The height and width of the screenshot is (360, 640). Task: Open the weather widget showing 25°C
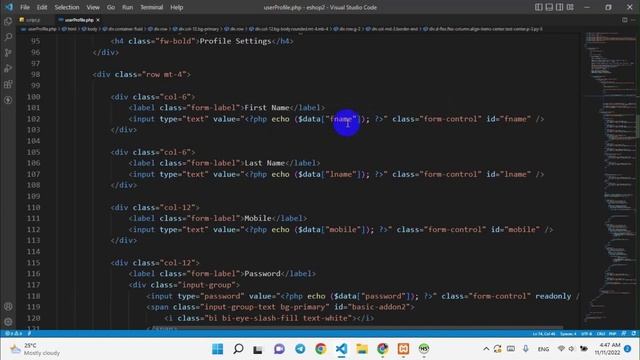tap(36, 349)
